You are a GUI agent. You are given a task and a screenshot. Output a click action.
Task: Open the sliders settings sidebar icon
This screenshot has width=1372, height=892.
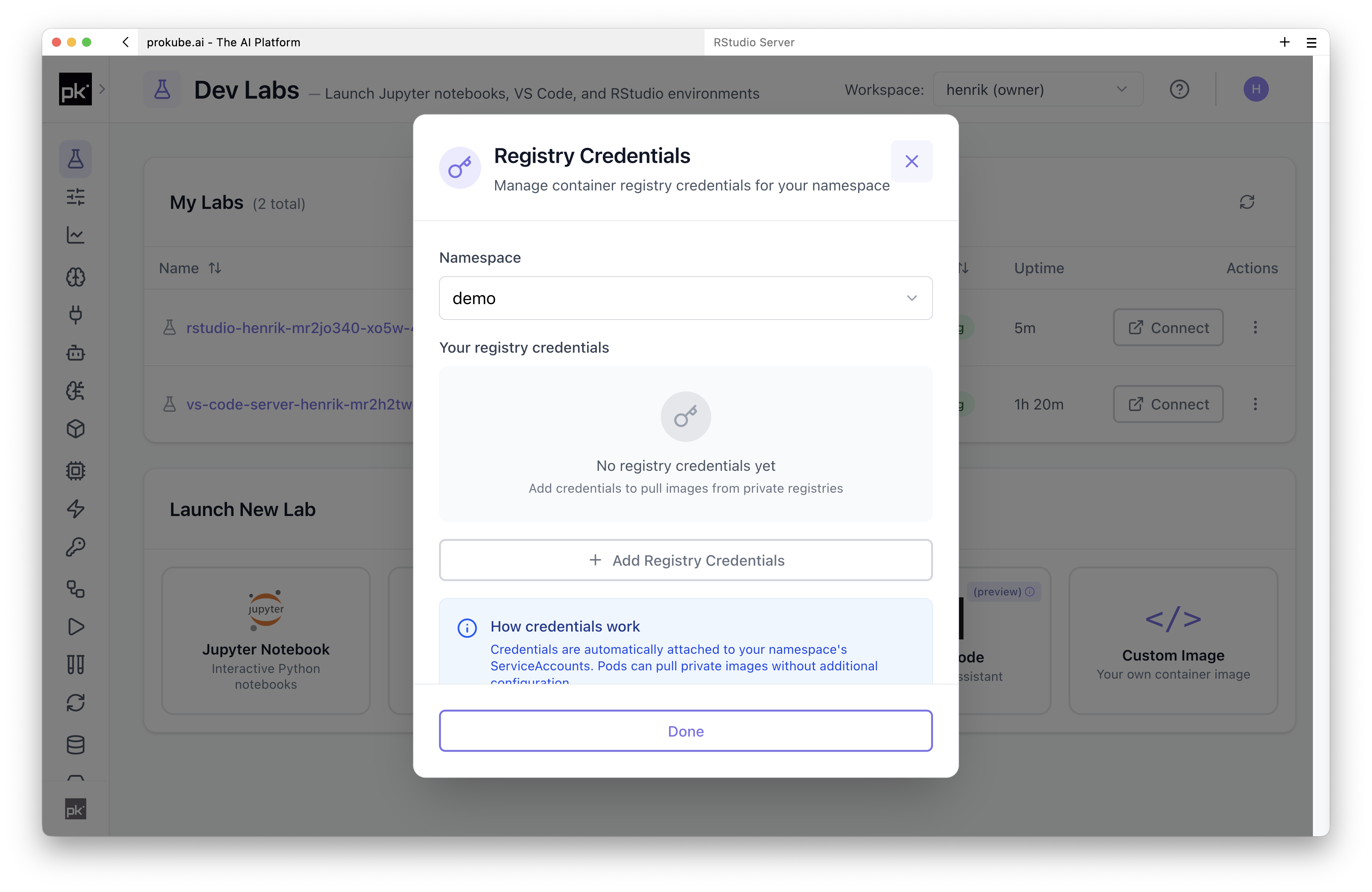(76, 197)
